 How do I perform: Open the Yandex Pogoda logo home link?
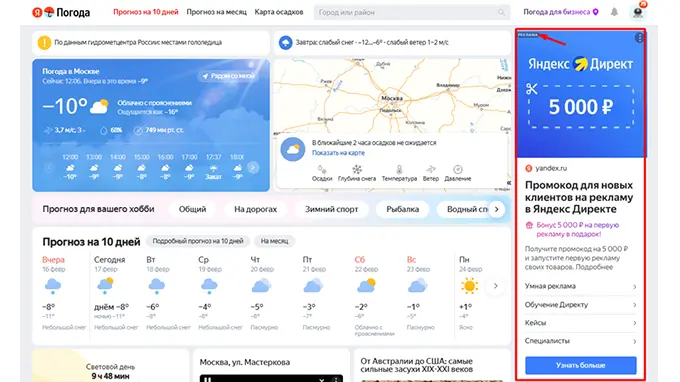61,12
